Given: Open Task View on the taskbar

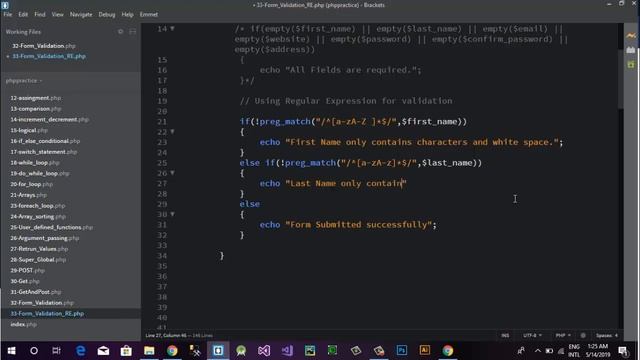Looking at the screenshot, I should coord(56,351).
